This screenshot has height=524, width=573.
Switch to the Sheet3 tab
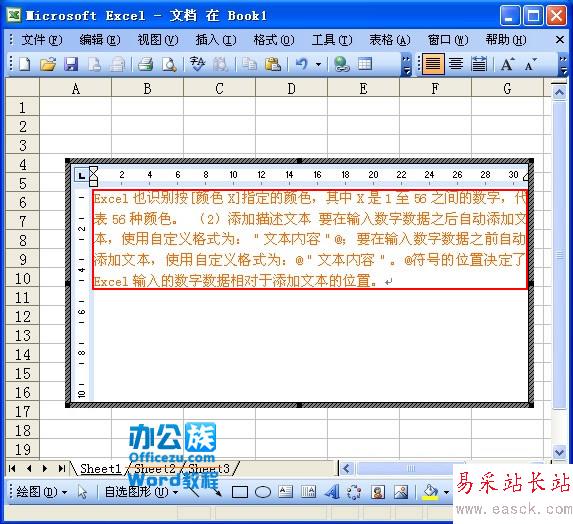click(x=209, y=468)
